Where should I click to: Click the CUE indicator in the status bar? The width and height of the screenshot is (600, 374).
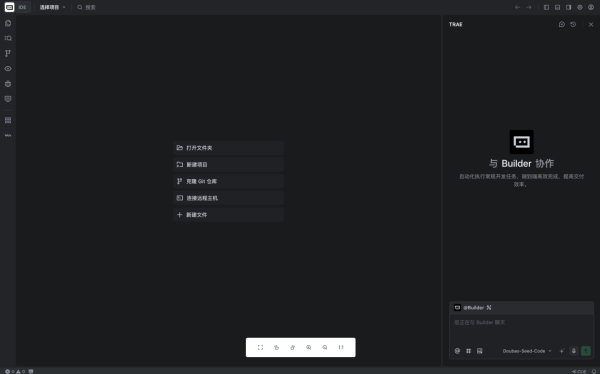tap(579, 371)
